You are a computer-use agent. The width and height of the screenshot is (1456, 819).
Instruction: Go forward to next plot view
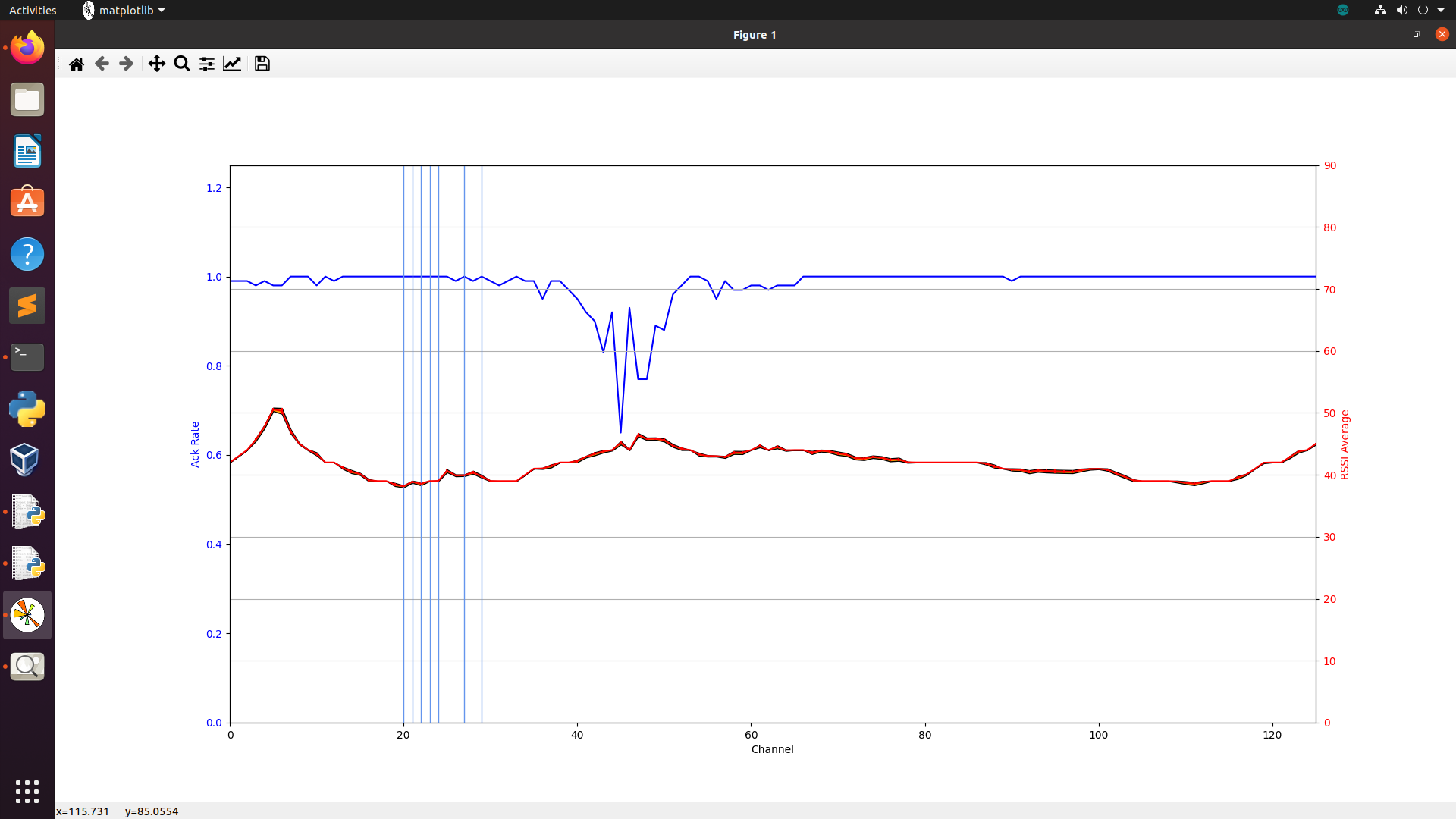pyautogui.click(x=127, y=64)
